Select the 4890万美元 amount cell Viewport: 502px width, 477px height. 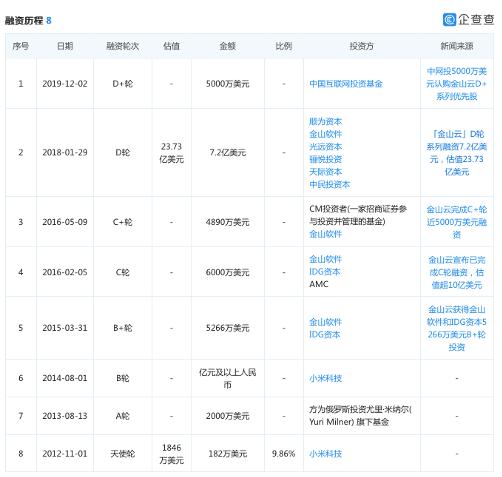[x=228, y=222]
